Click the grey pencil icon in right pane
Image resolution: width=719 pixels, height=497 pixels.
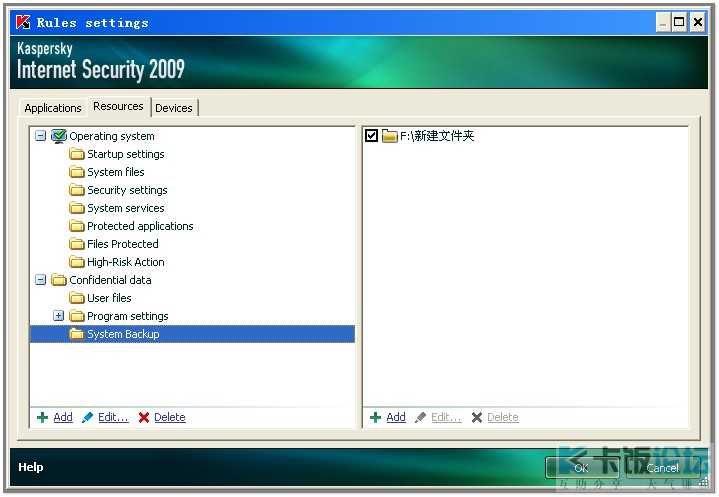pos(420,417)
